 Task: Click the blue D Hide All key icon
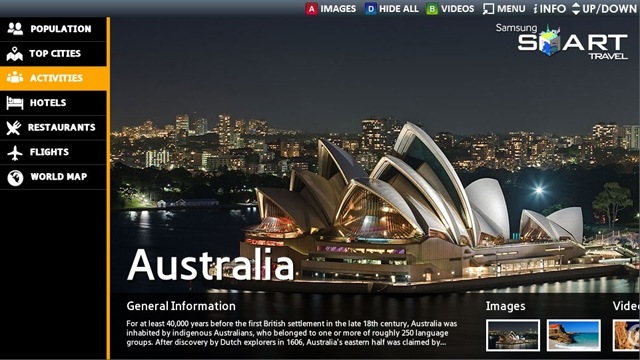[x=370, y=9]
